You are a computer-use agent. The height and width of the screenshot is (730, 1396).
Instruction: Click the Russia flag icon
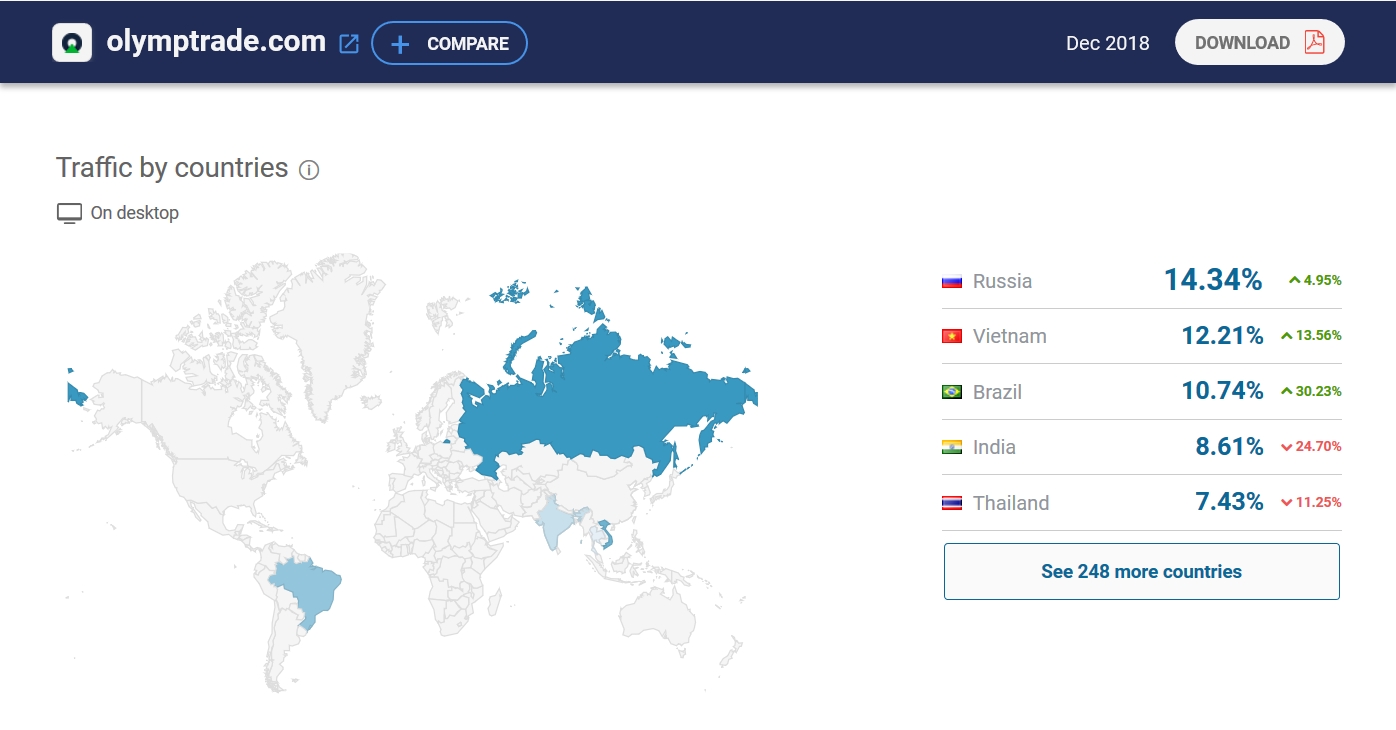[x=952, y=281]
